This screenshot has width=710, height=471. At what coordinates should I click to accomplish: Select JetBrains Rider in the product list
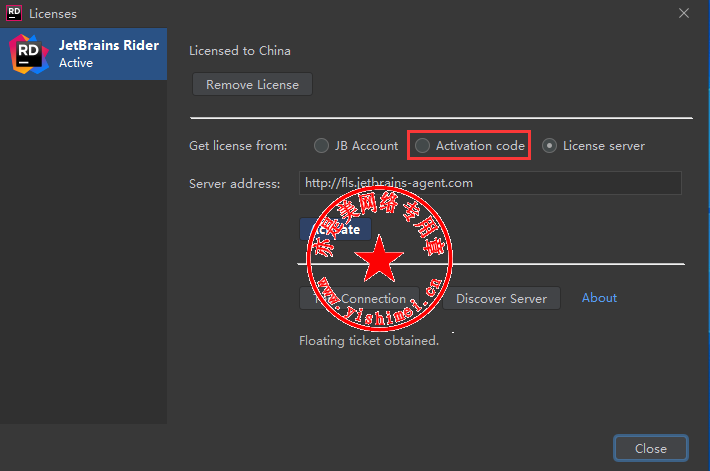coord(83,54)
